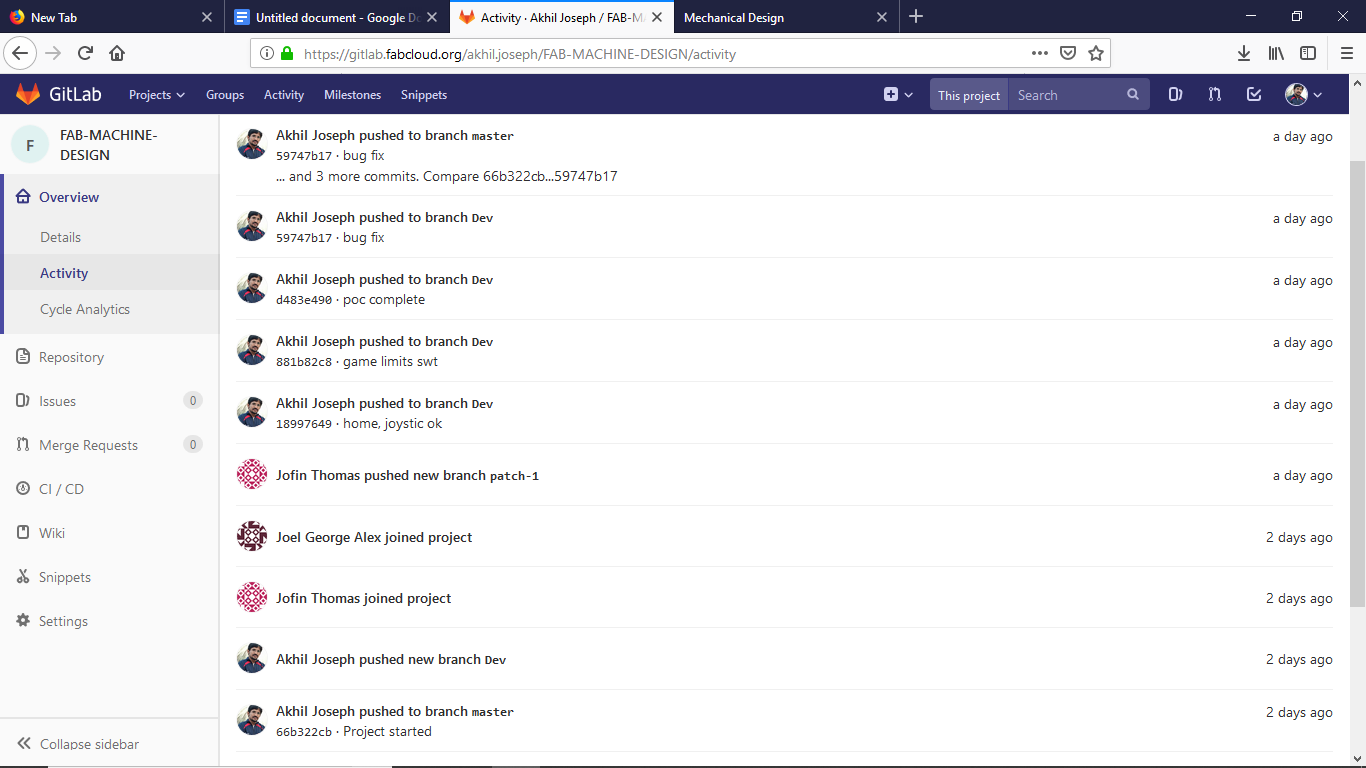Viewport: 1366px width, 768px height.
Task: Open Merge Requests in the sidebar
Action: coord(88,445)
